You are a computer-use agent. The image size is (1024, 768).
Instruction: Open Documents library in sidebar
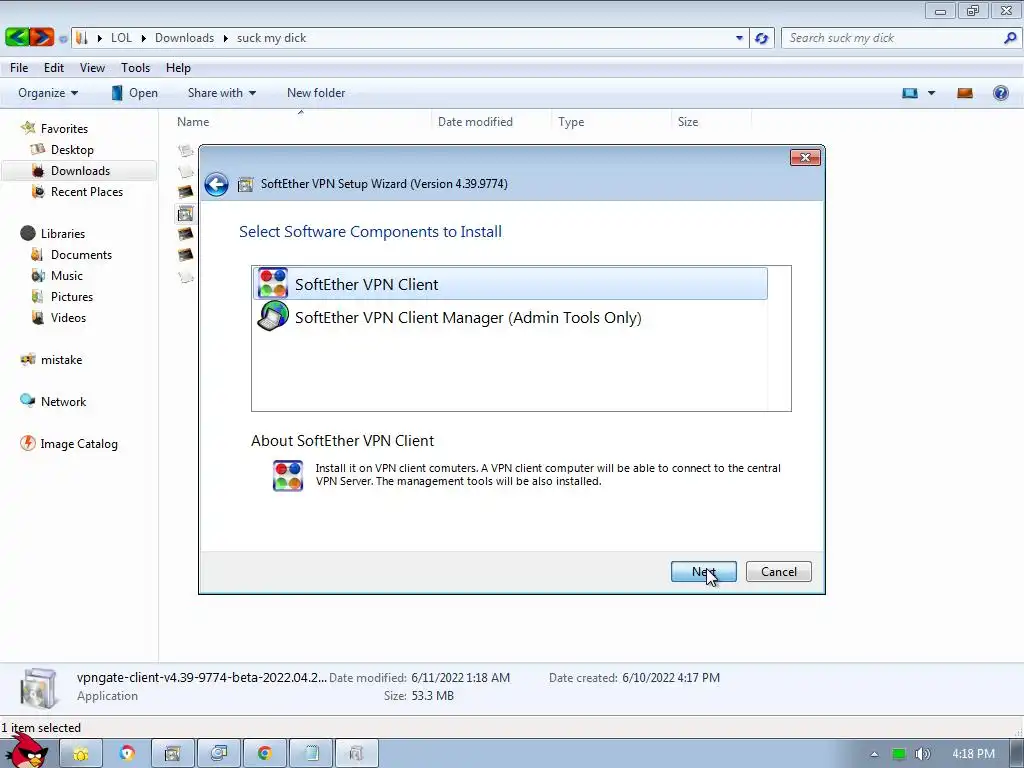coord(81,255)
